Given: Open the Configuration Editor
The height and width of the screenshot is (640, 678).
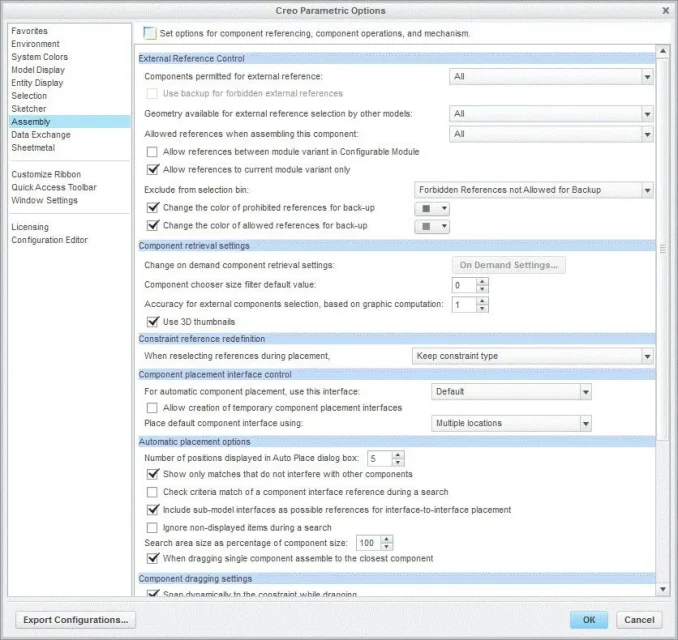Looking at the screenshot, I should pos(49,240).
